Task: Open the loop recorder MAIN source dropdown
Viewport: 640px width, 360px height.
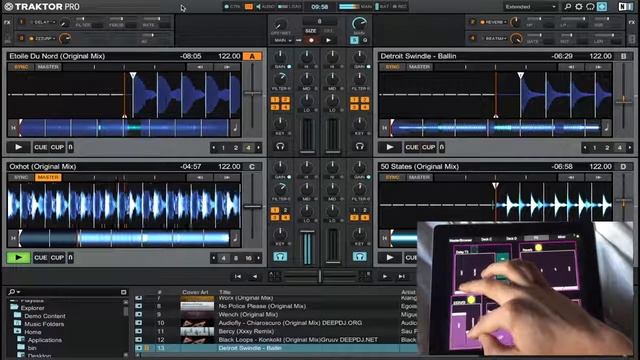Action: coord(283,40)
